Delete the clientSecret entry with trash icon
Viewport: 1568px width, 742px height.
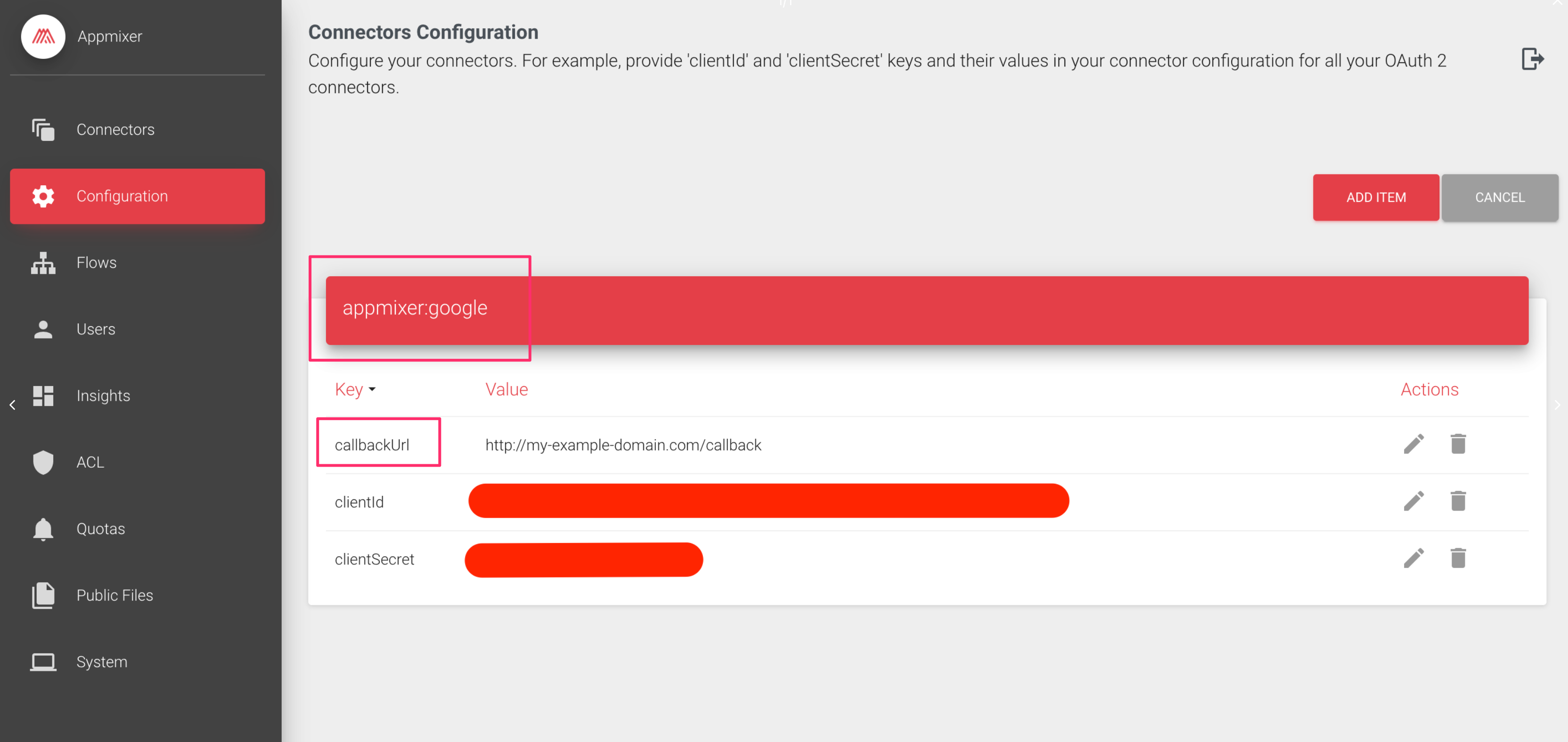(1458, 558)
